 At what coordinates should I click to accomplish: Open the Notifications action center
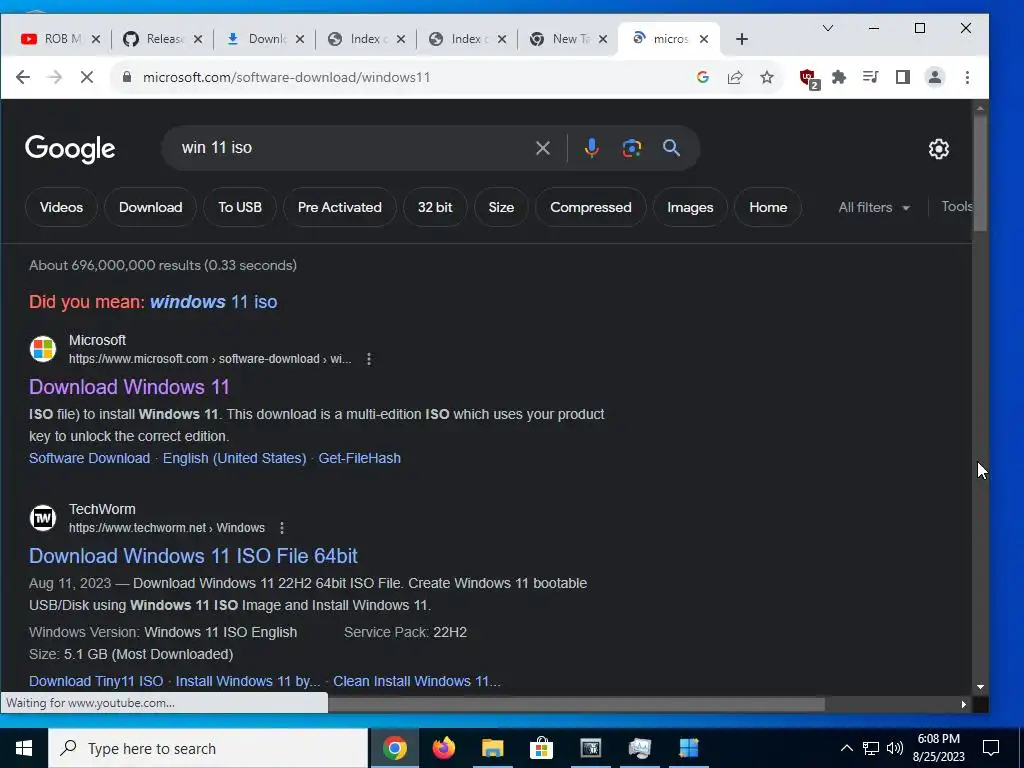[x=991, y=748]
